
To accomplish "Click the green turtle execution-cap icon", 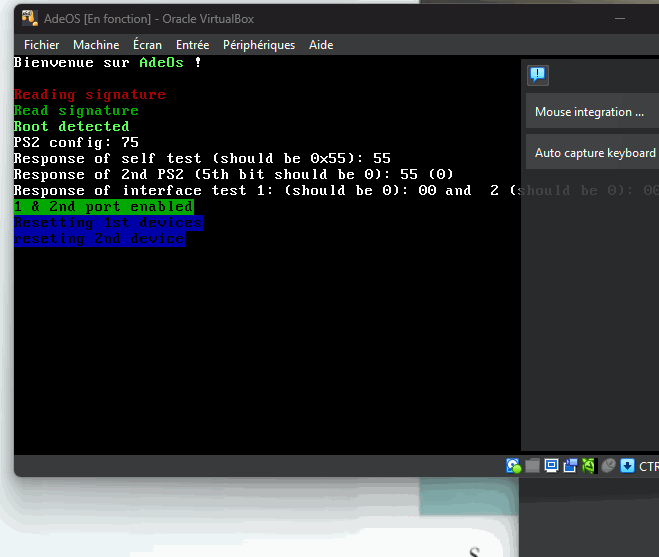I will tap(589, 466).
